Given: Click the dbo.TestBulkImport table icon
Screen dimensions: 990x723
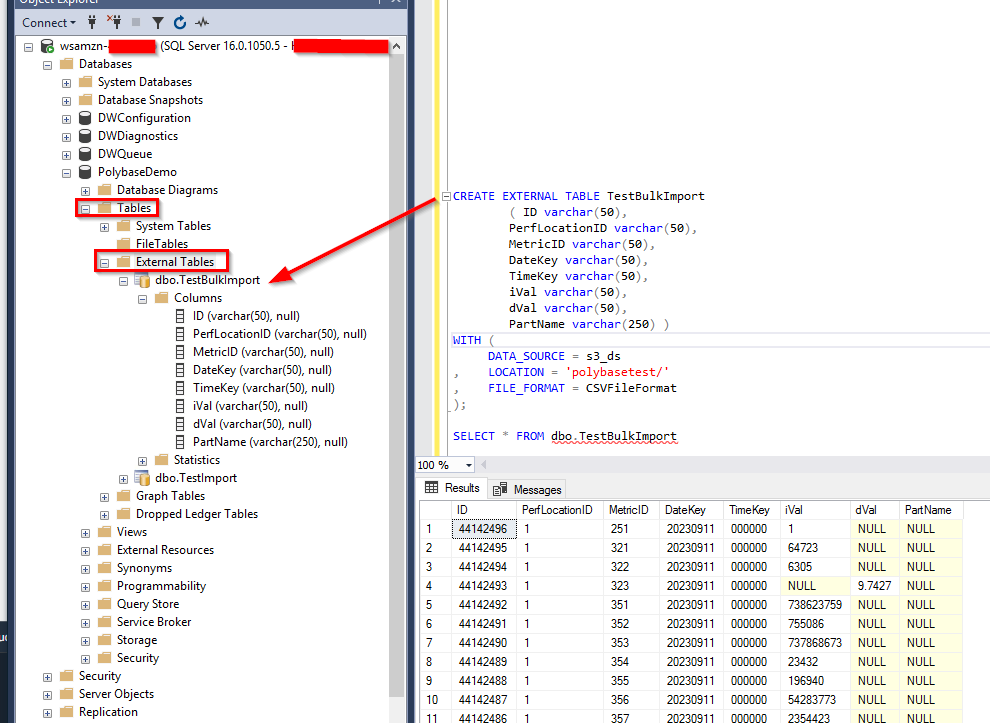Looking at the screenshot, I should tap(143, 280).
